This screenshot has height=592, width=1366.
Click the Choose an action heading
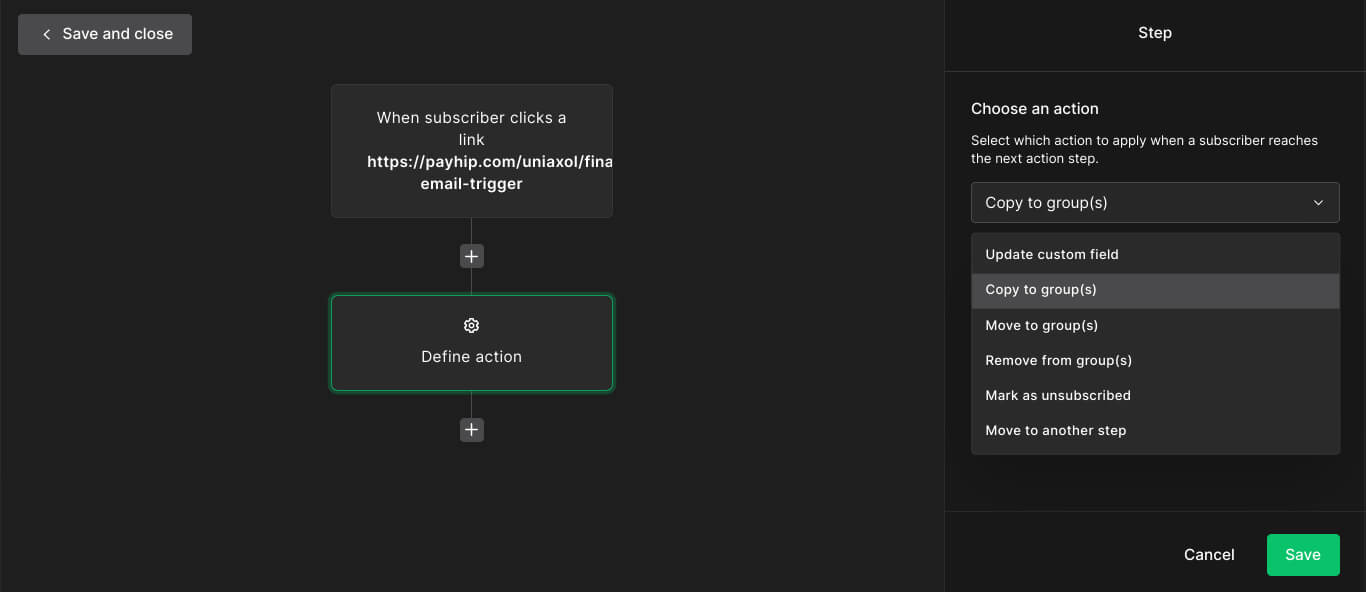1035,109
